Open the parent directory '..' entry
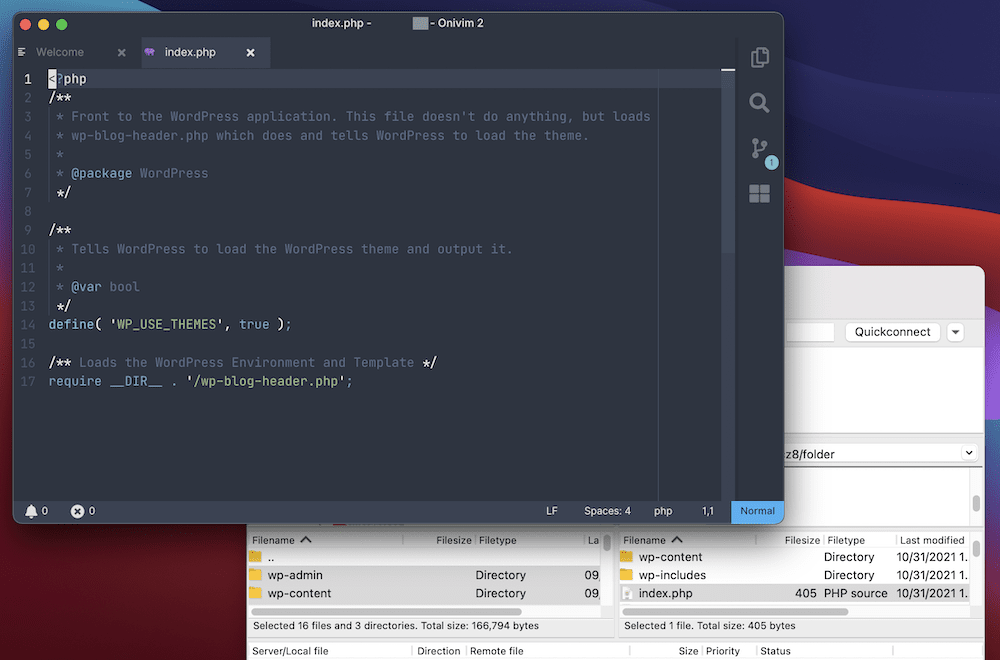 (x=423, y=557)
